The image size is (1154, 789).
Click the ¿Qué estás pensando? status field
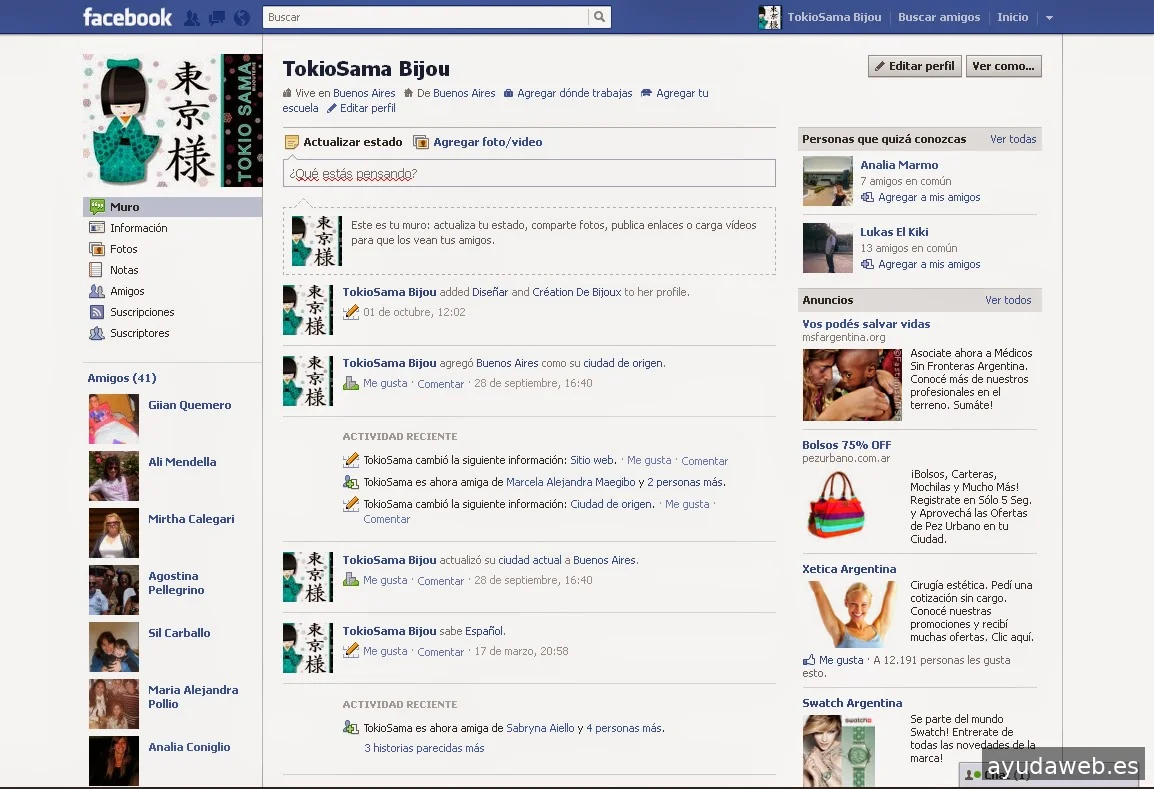(x=529, y=174)
